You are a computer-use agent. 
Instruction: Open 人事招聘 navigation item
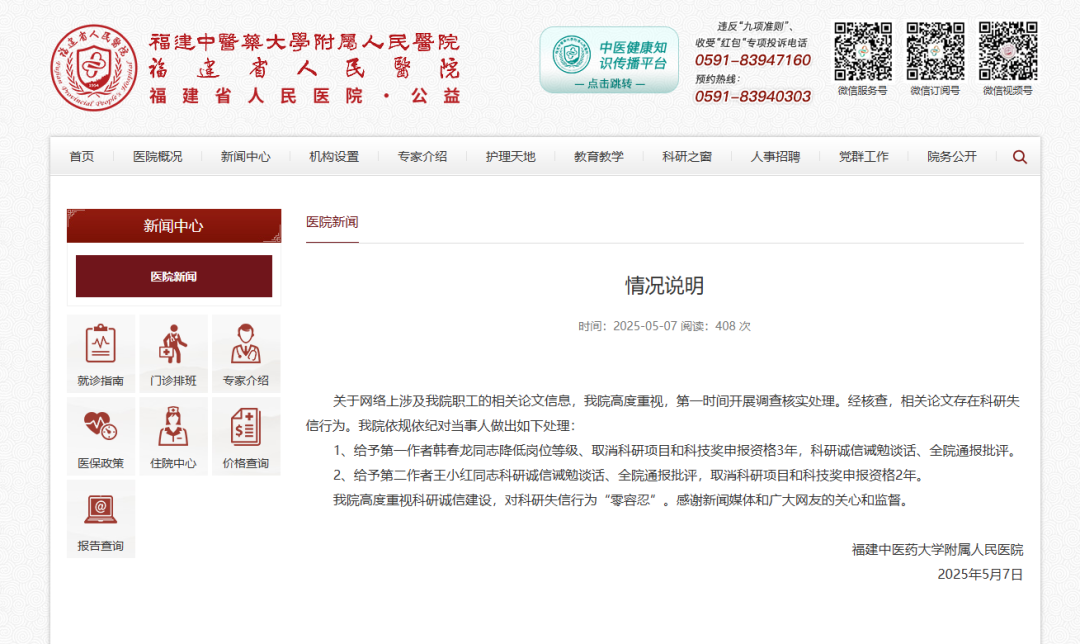(x=775, y=156)
